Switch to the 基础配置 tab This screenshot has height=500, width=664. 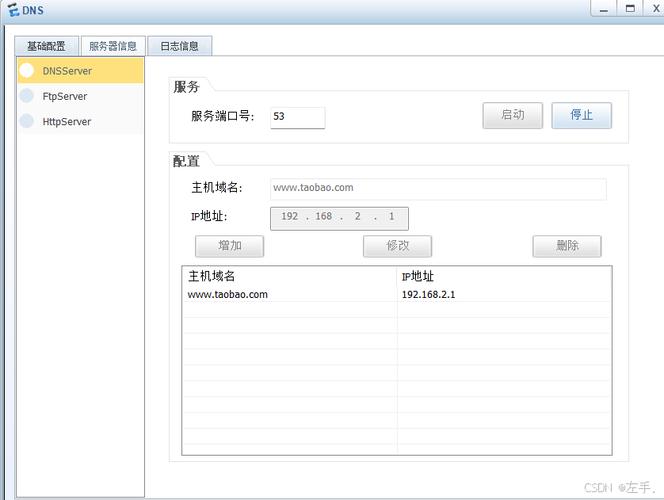pos(47,46)
